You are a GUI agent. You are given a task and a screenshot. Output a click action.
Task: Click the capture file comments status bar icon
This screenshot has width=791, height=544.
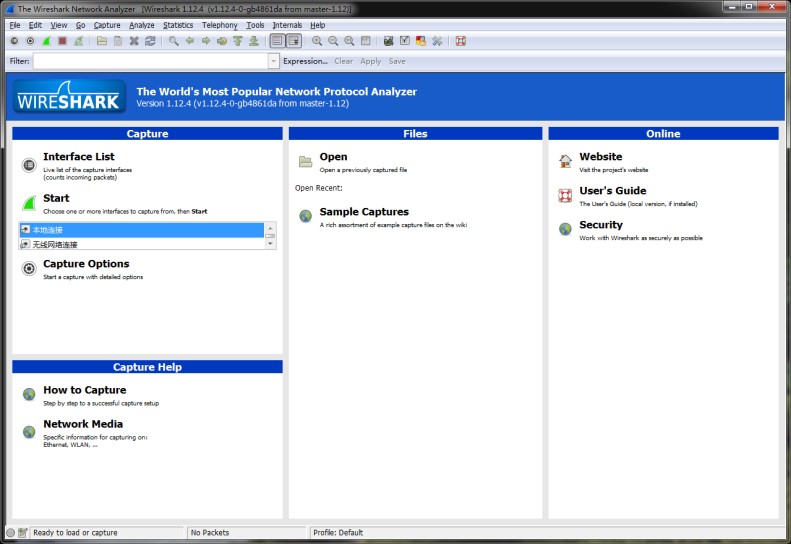point(23,532)
